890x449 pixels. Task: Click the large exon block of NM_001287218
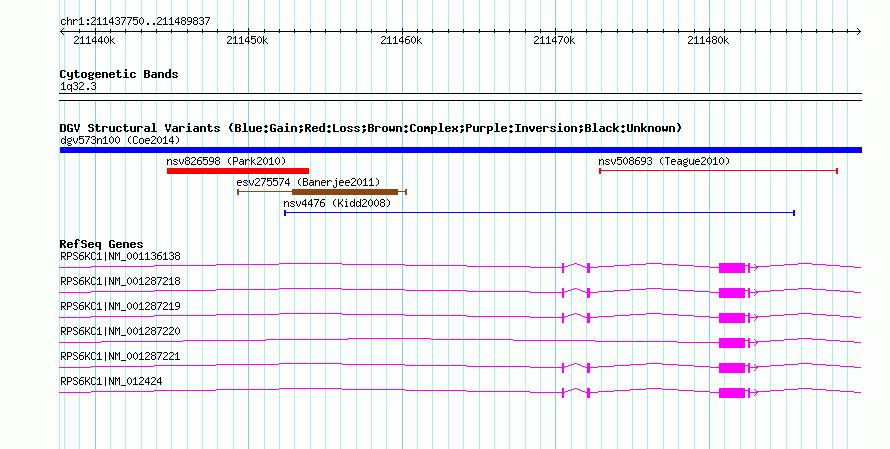tap(732, 293)
